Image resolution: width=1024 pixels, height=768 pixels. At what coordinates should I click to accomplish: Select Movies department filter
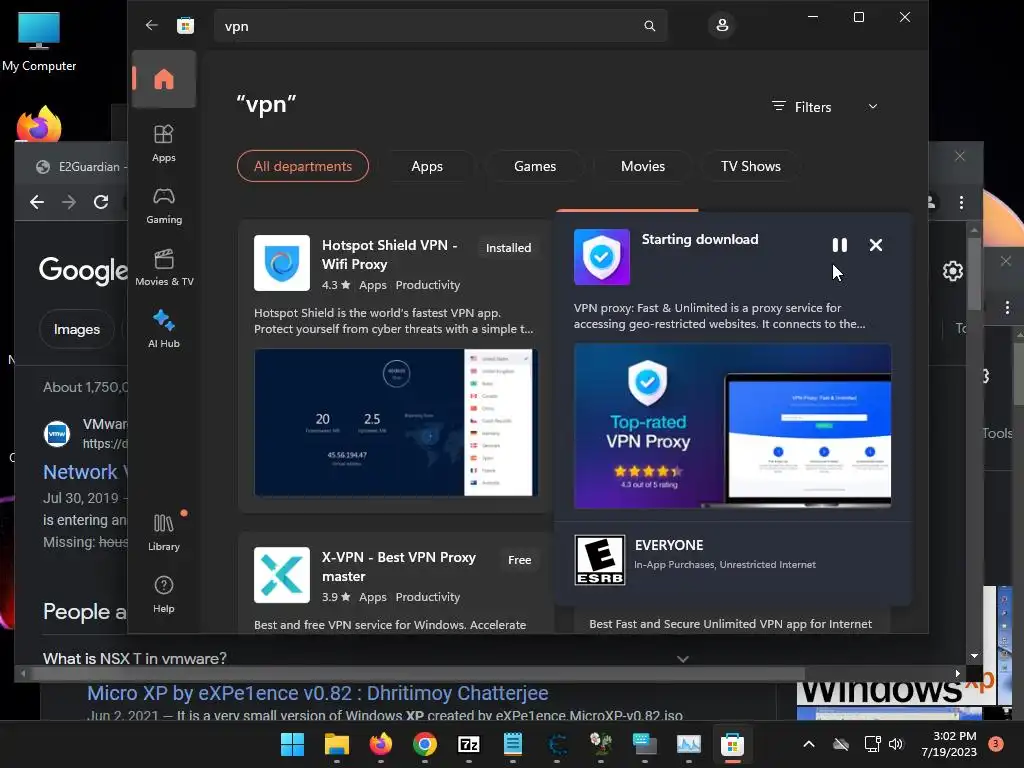pos(643,166)
